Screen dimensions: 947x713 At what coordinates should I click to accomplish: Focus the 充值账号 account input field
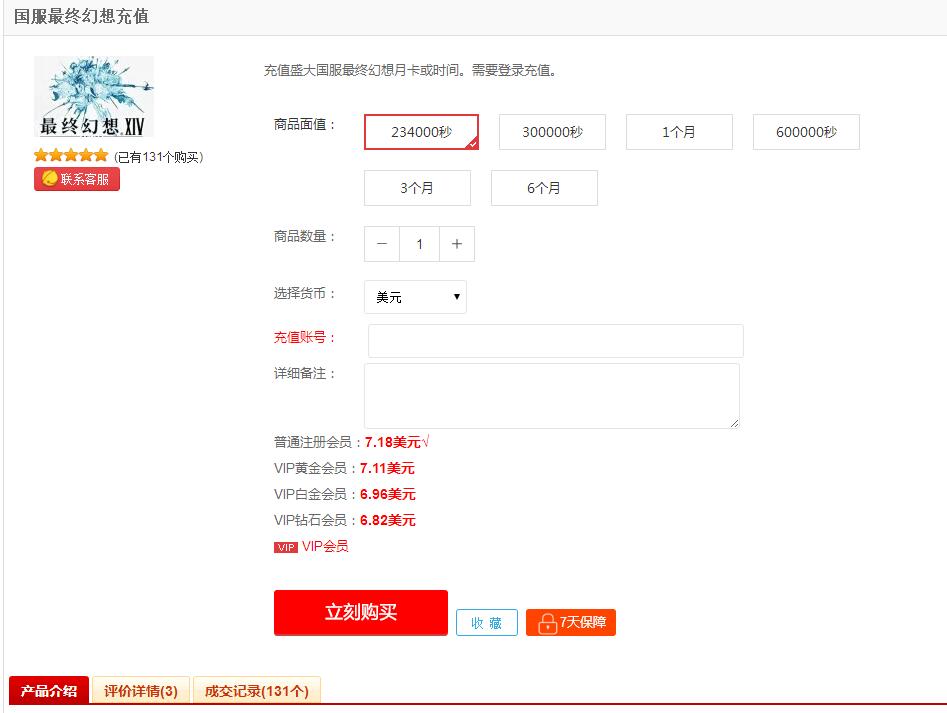(x=556, y=341)
